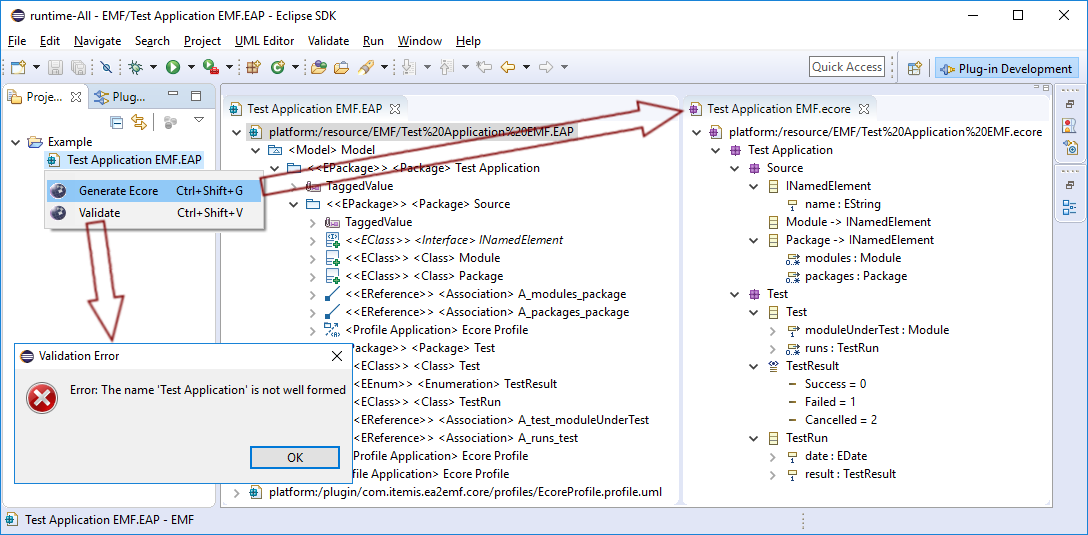Click the Search flashlight icon
Screen dimensions: 1088x535
tap(366, 67)
